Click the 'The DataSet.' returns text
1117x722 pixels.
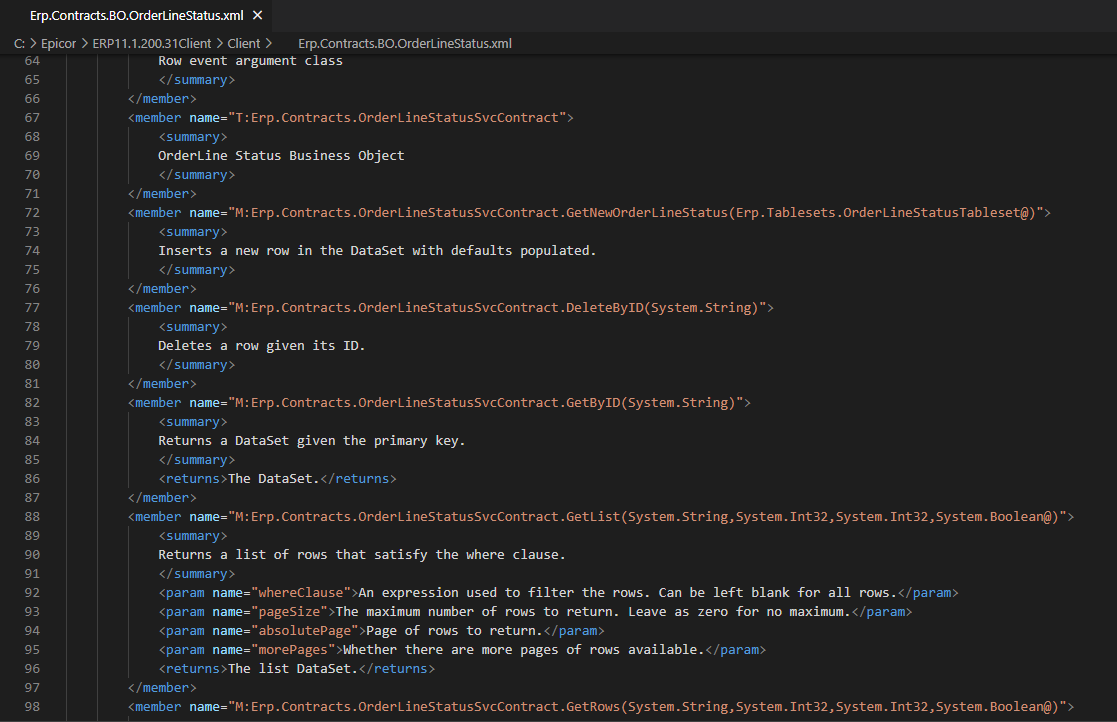[x=274, y=478]
